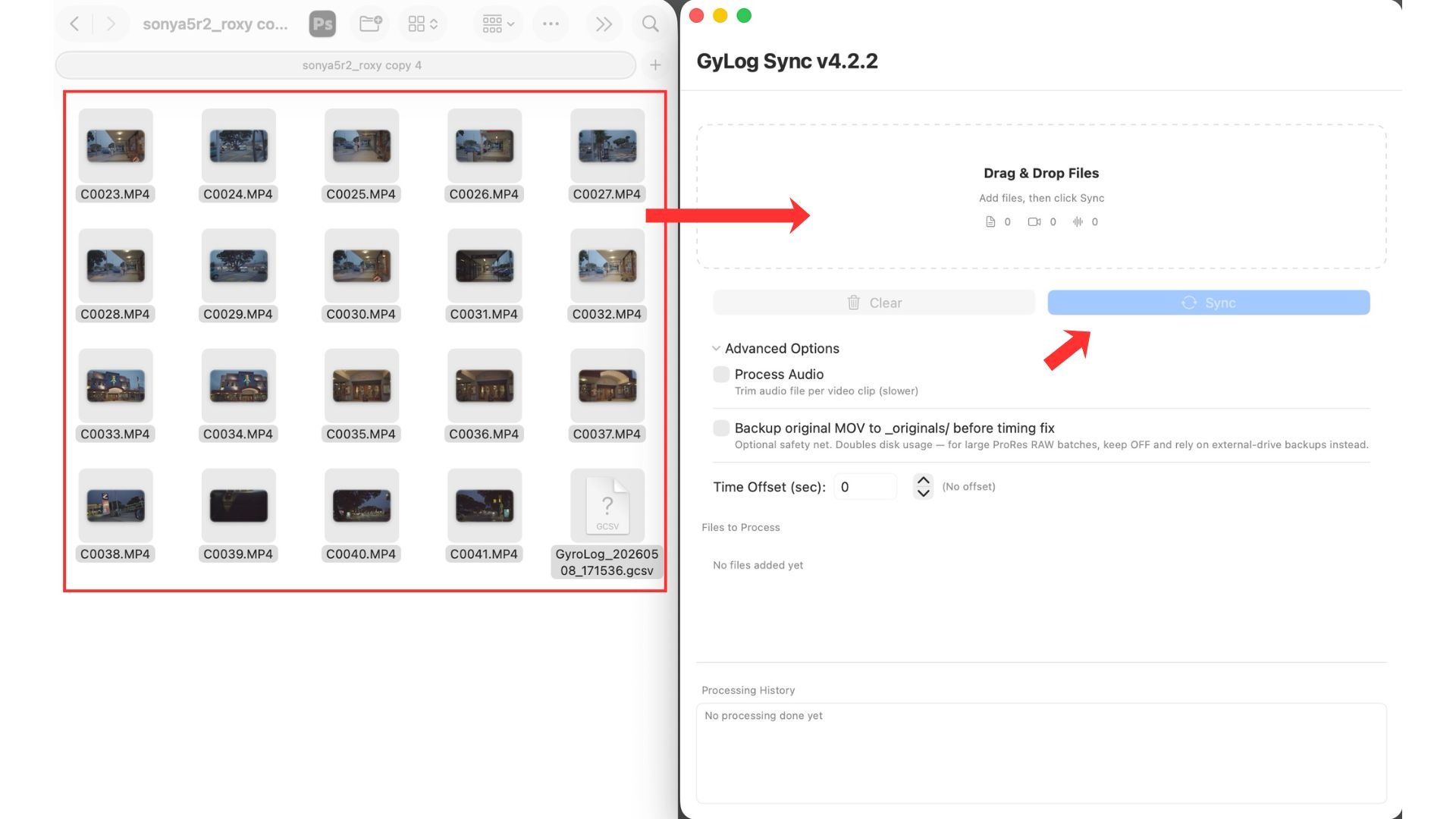The height and width of the screenshot is (819, 1456).
Task: Go back in Finder window
Action: point(74,24)
